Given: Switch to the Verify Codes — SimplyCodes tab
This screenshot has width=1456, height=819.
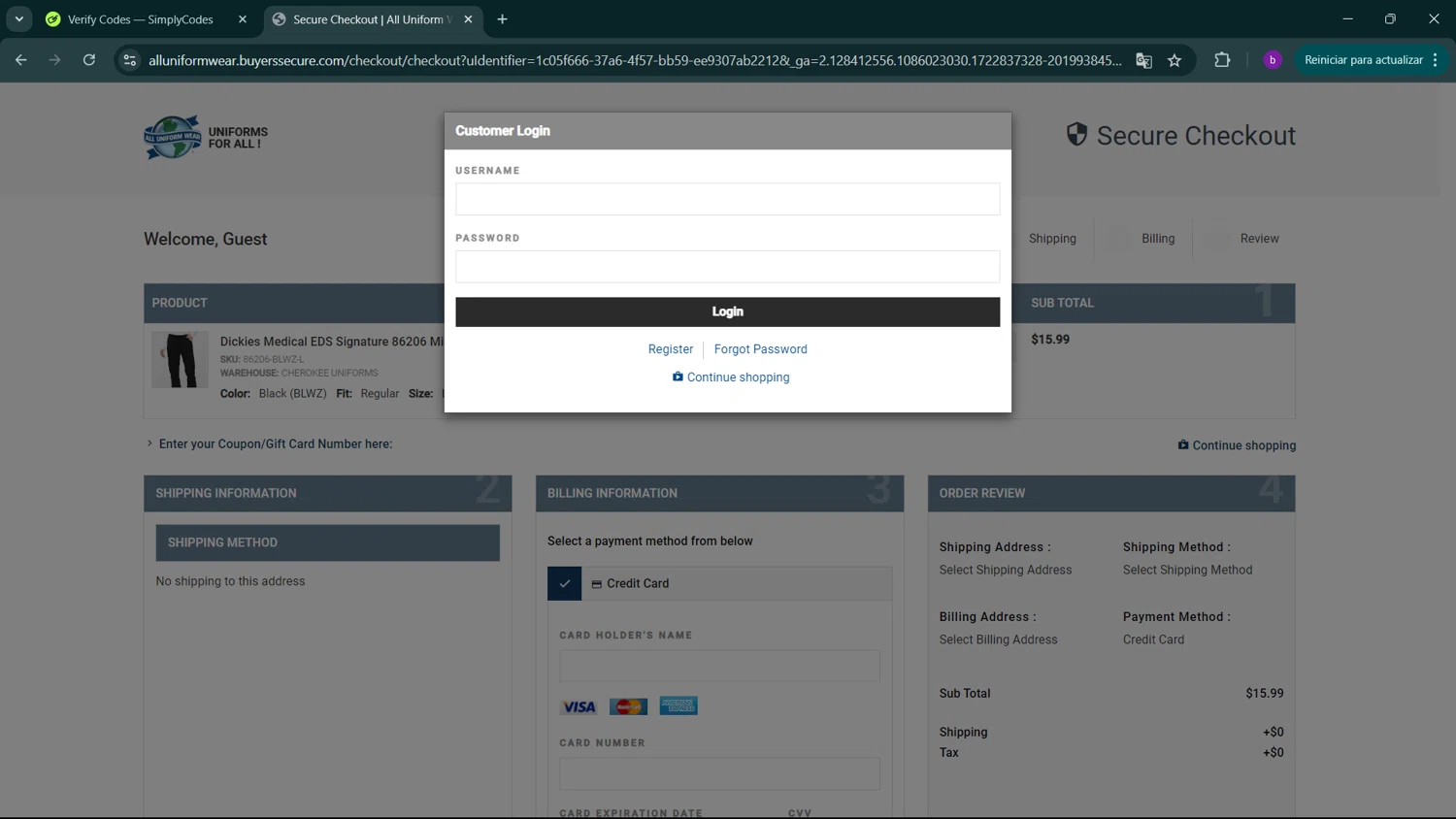Looking at the screenshot, I should [x=141, y=19].
